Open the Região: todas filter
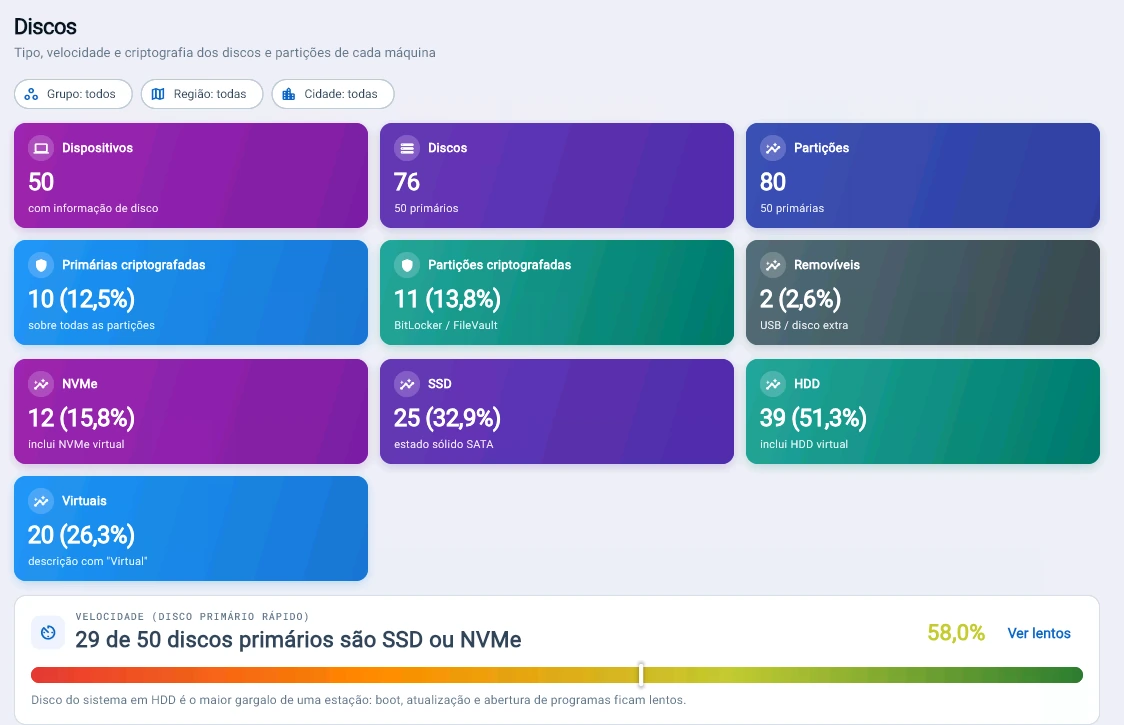 pyautogui.click(x=202, y=94)
